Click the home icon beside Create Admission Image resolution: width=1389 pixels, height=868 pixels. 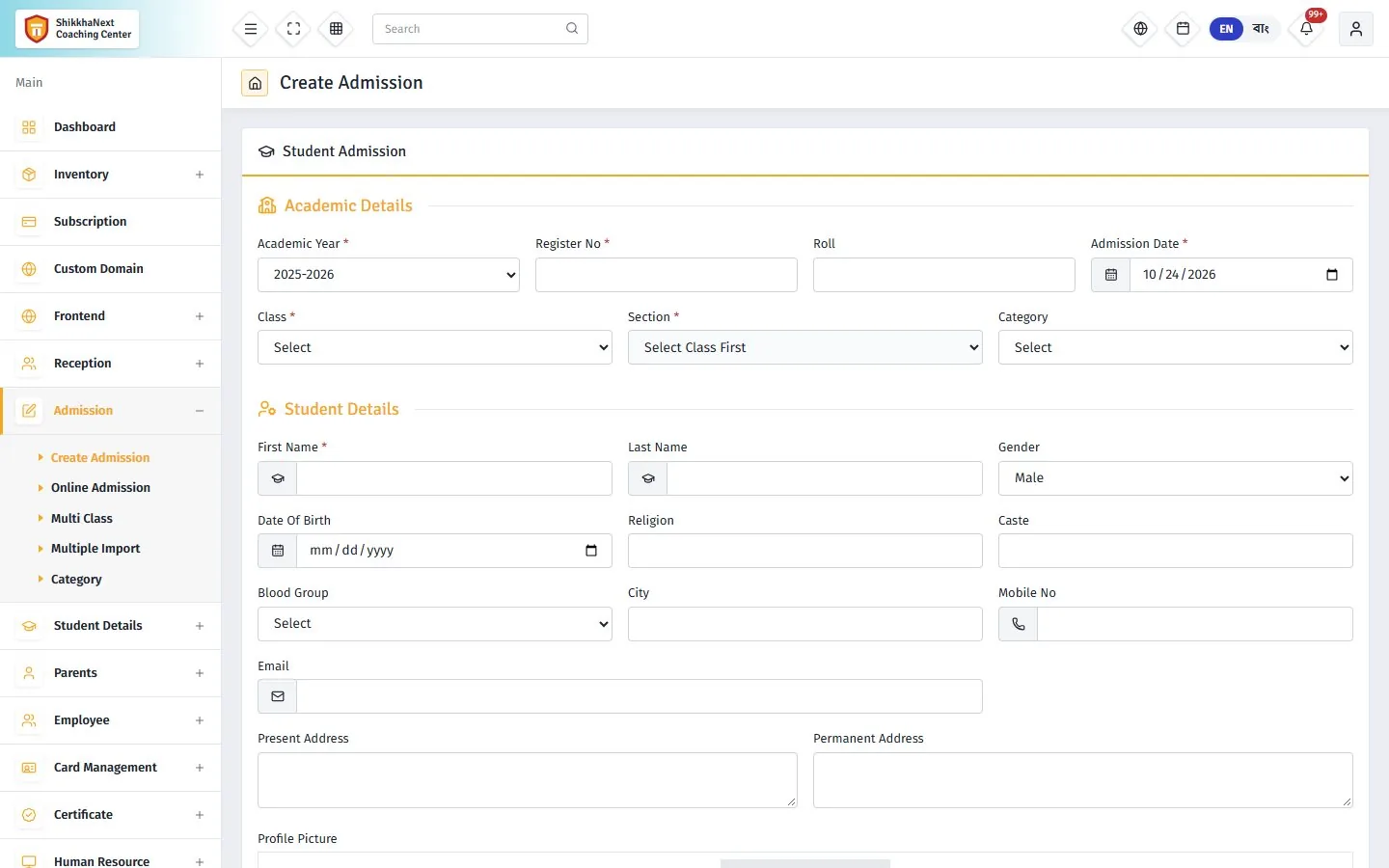pos(255,83)
